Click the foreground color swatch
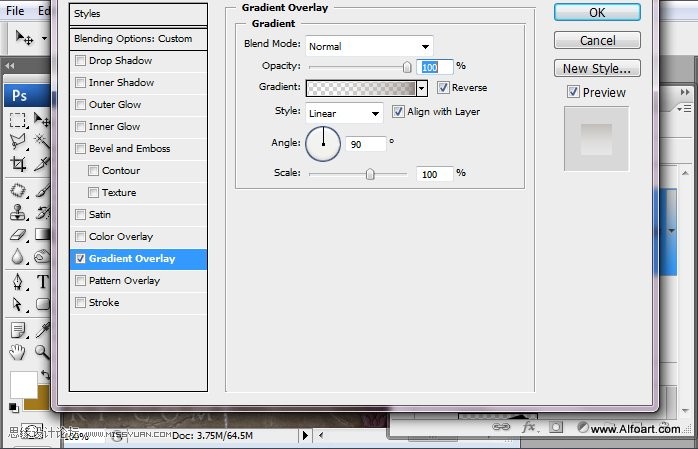 pyautogui.click(x=23, y=384)
